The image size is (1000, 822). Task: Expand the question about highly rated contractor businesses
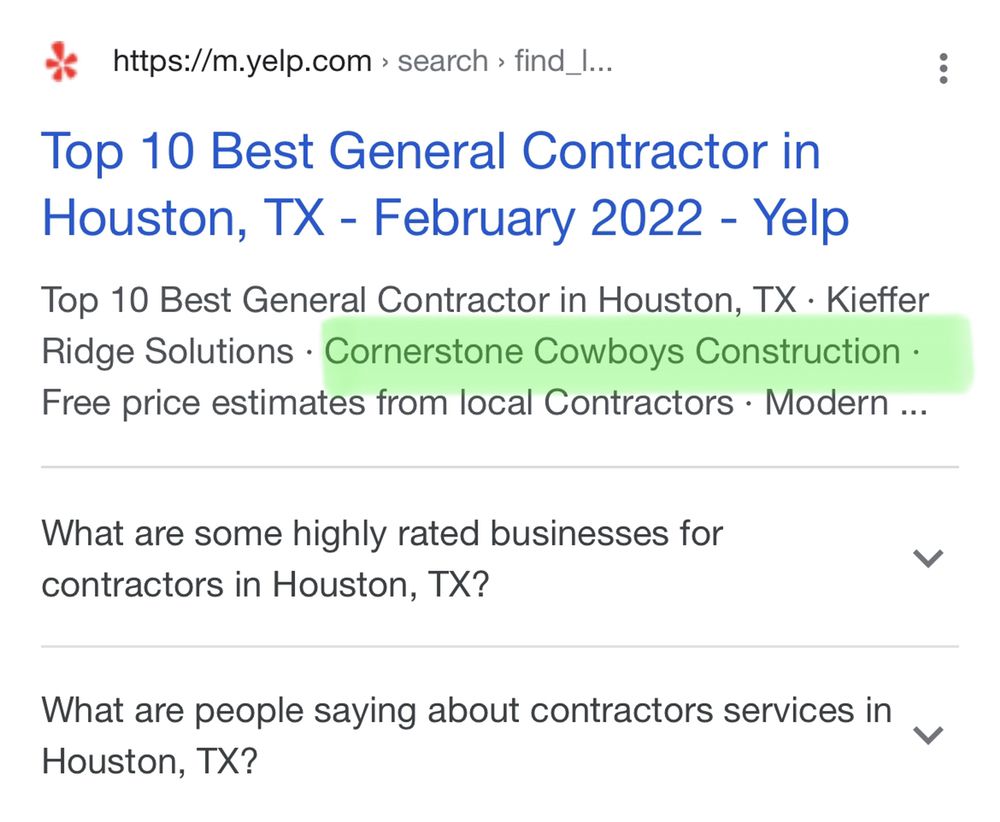927,558
